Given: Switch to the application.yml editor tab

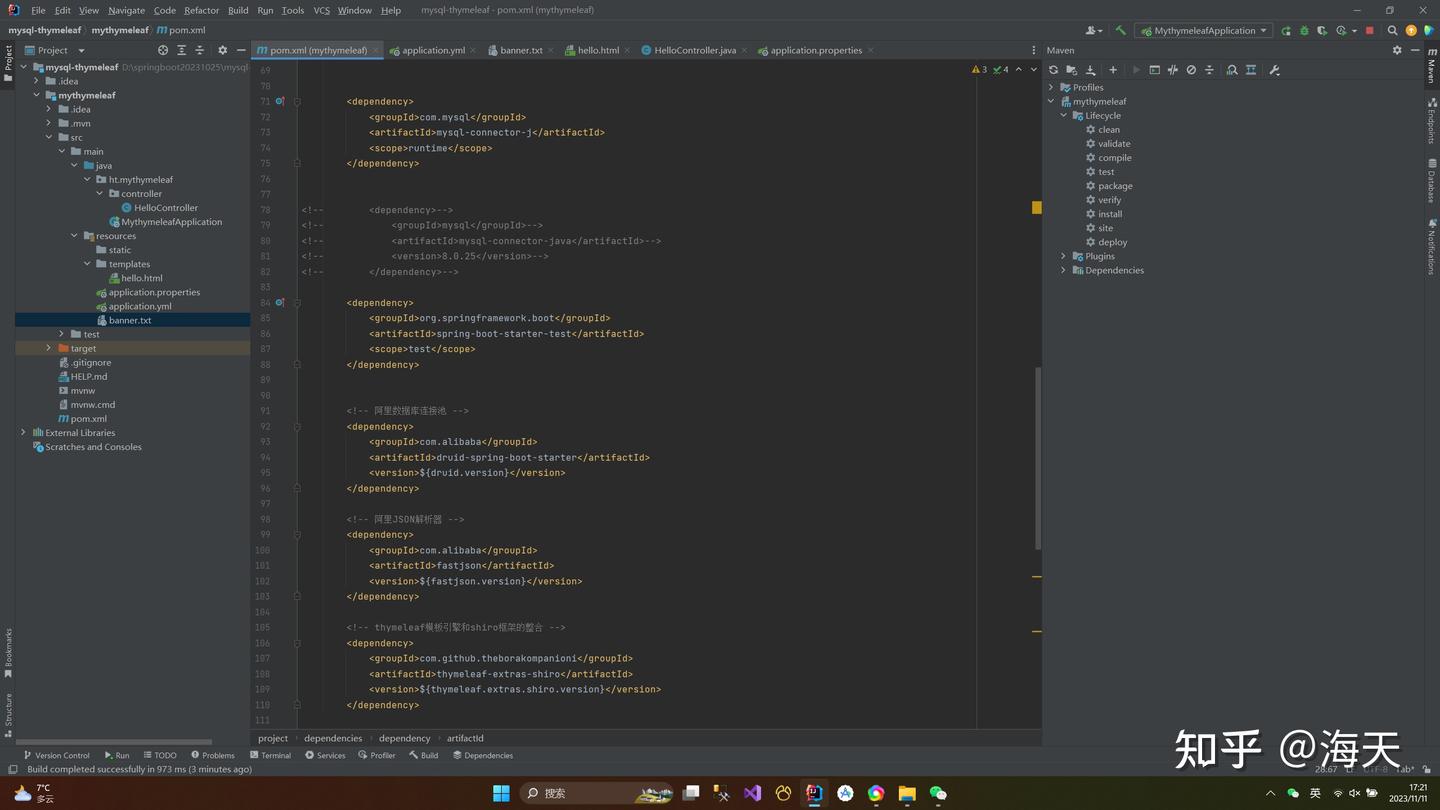Looking at the screenshot, I should click(430, 50).
